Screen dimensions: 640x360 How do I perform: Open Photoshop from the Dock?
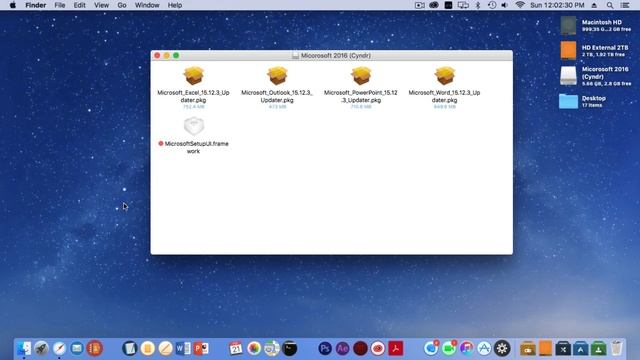pos(325,348)
